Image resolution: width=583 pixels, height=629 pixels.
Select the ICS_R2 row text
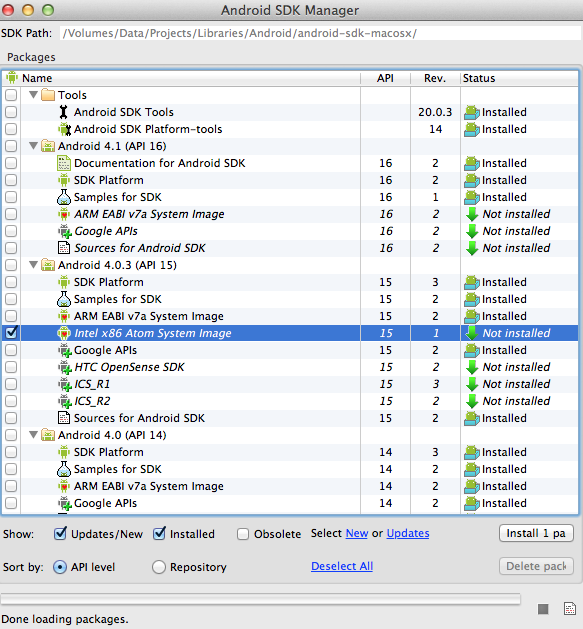pyautogui.click(x=92, y=401)
